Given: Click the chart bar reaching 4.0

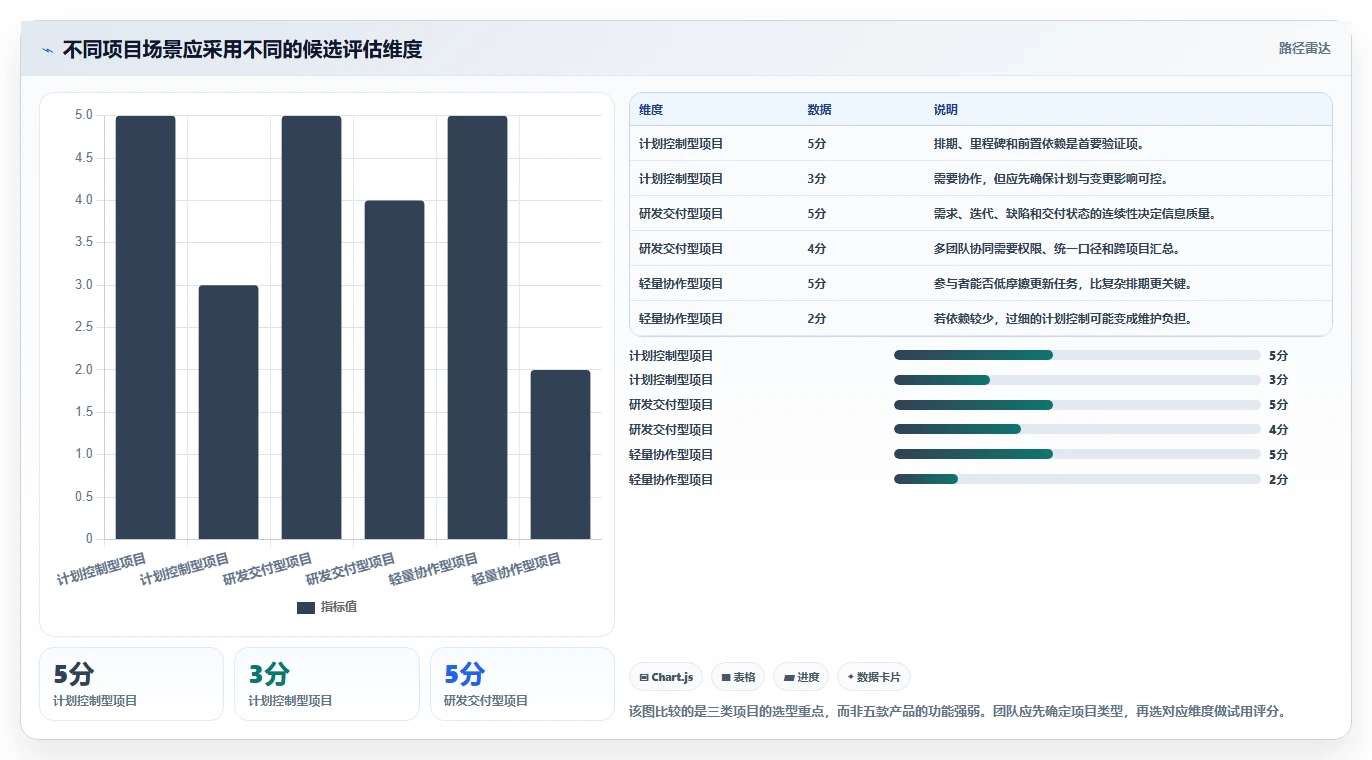Looking at the screenshot, I should (394, 370).
